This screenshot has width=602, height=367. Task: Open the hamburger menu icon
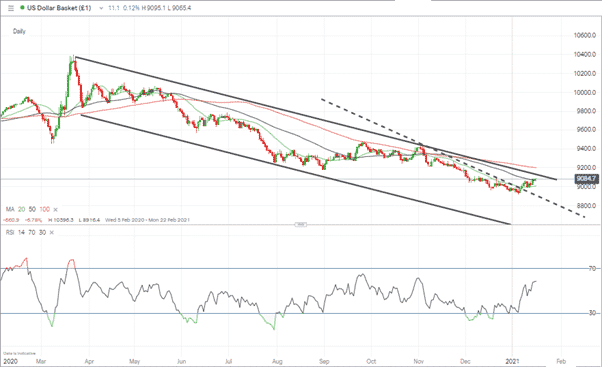[11, 8]
